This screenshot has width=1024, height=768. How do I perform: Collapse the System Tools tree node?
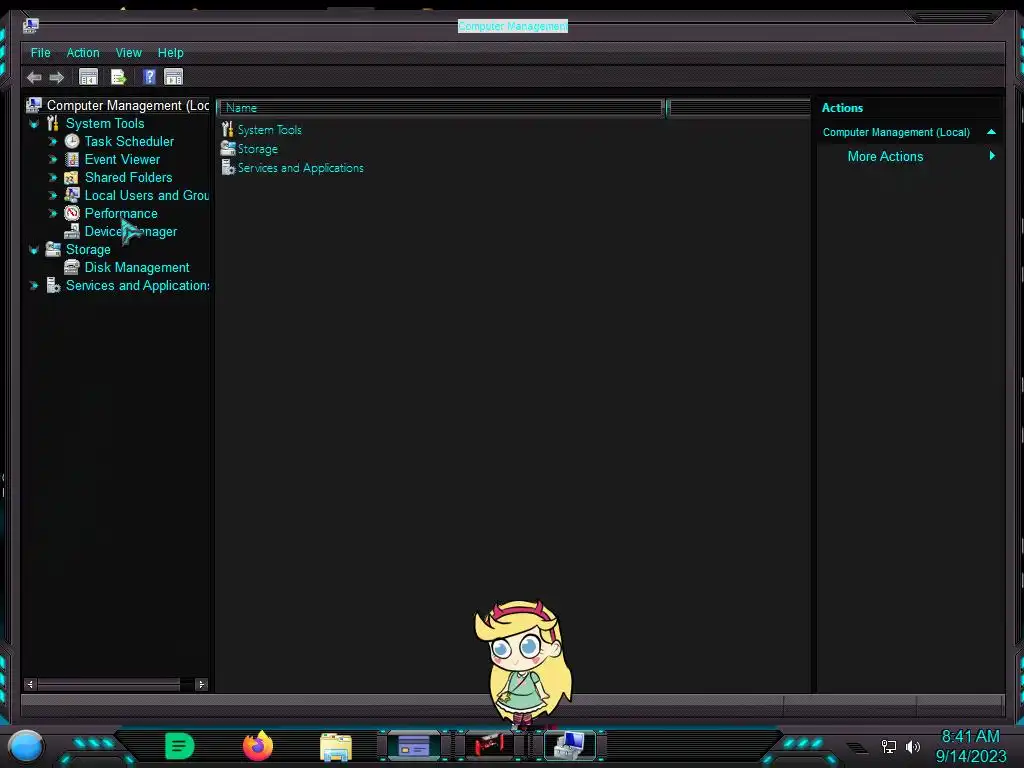[x=34, y=123]
